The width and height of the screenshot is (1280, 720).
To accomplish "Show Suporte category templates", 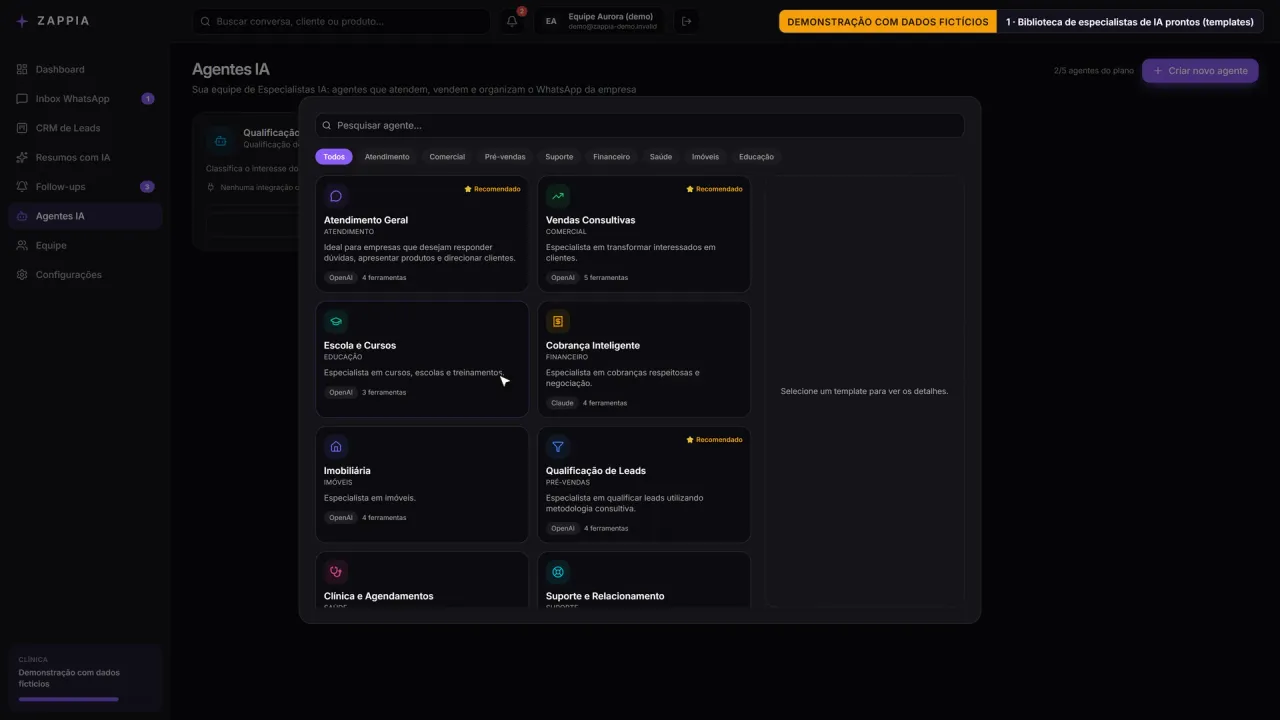I will tap(559, 157).
